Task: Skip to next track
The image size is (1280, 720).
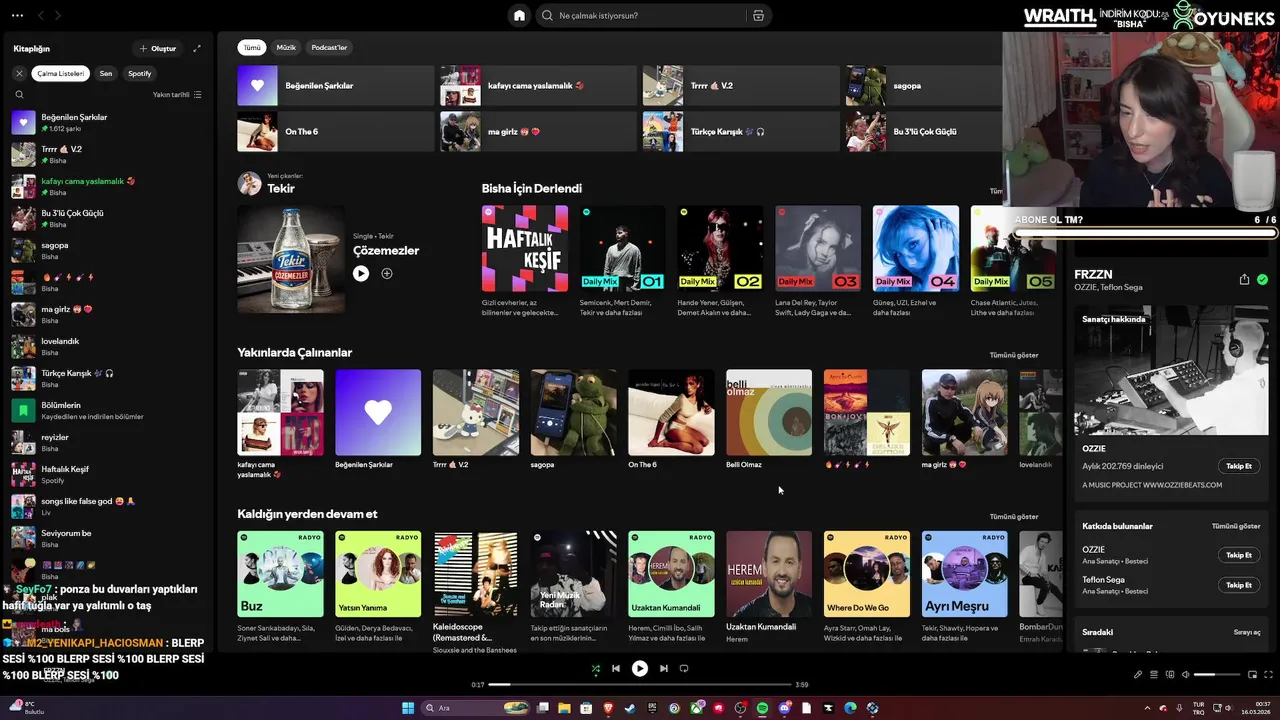Action: [x=663, y=668]
